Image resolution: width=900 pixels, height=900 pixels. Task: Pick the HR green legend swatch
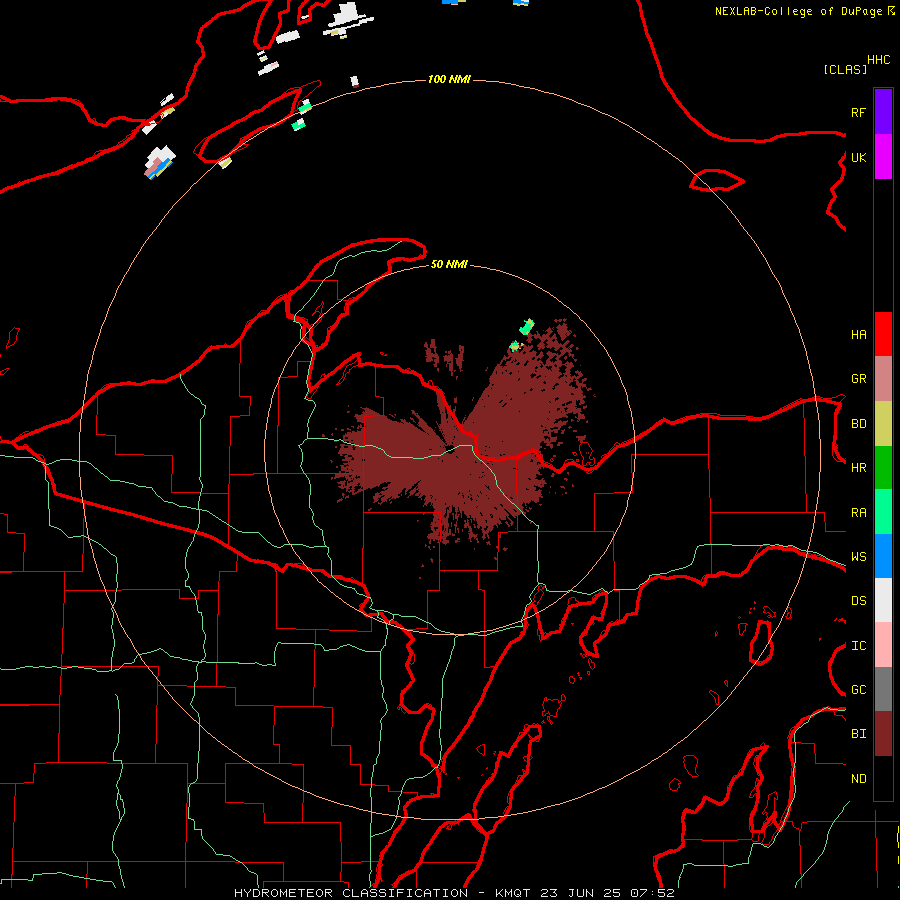[x=883, y=468]
